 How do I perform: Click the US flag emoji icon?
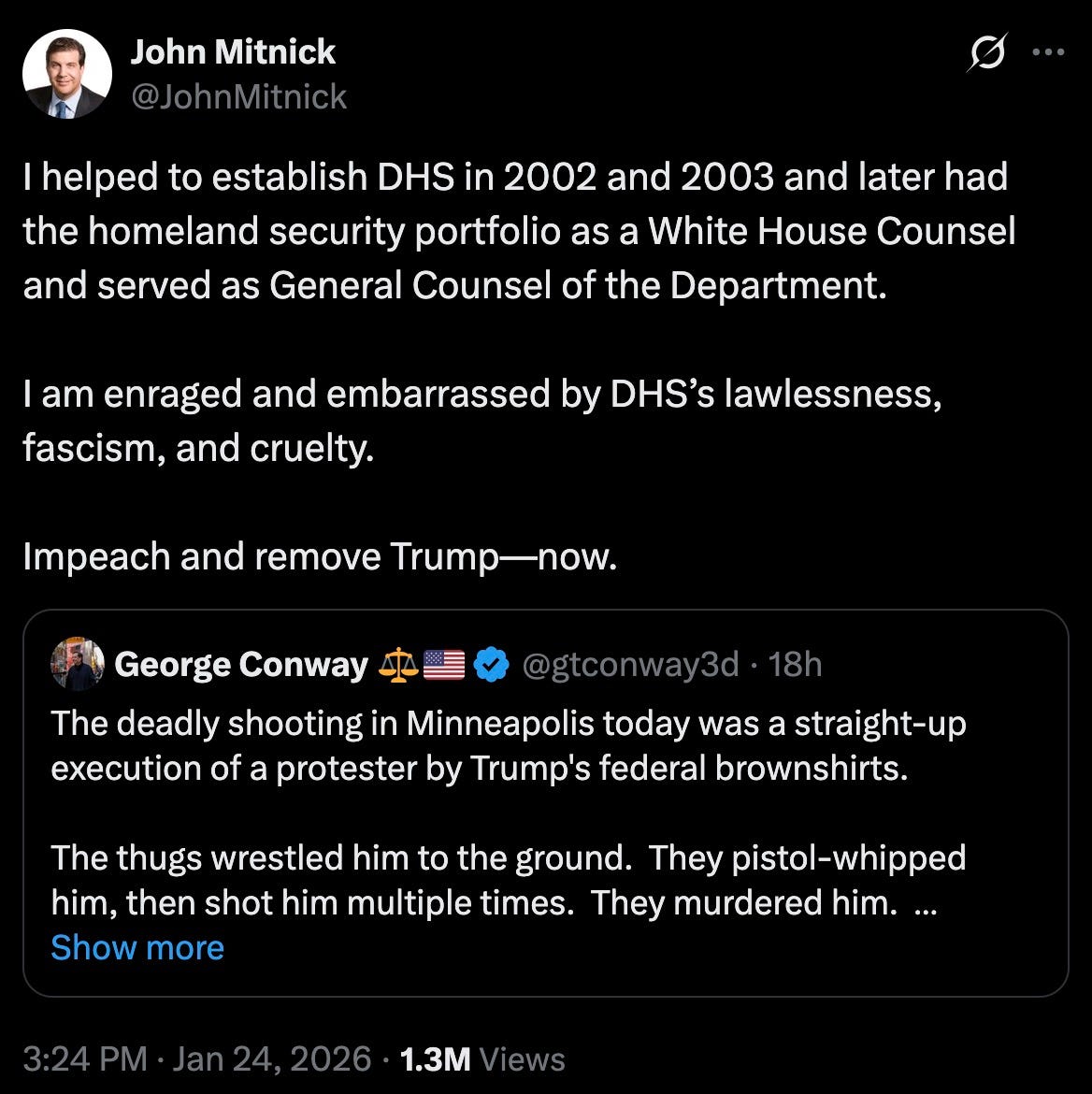click(444, 665)
